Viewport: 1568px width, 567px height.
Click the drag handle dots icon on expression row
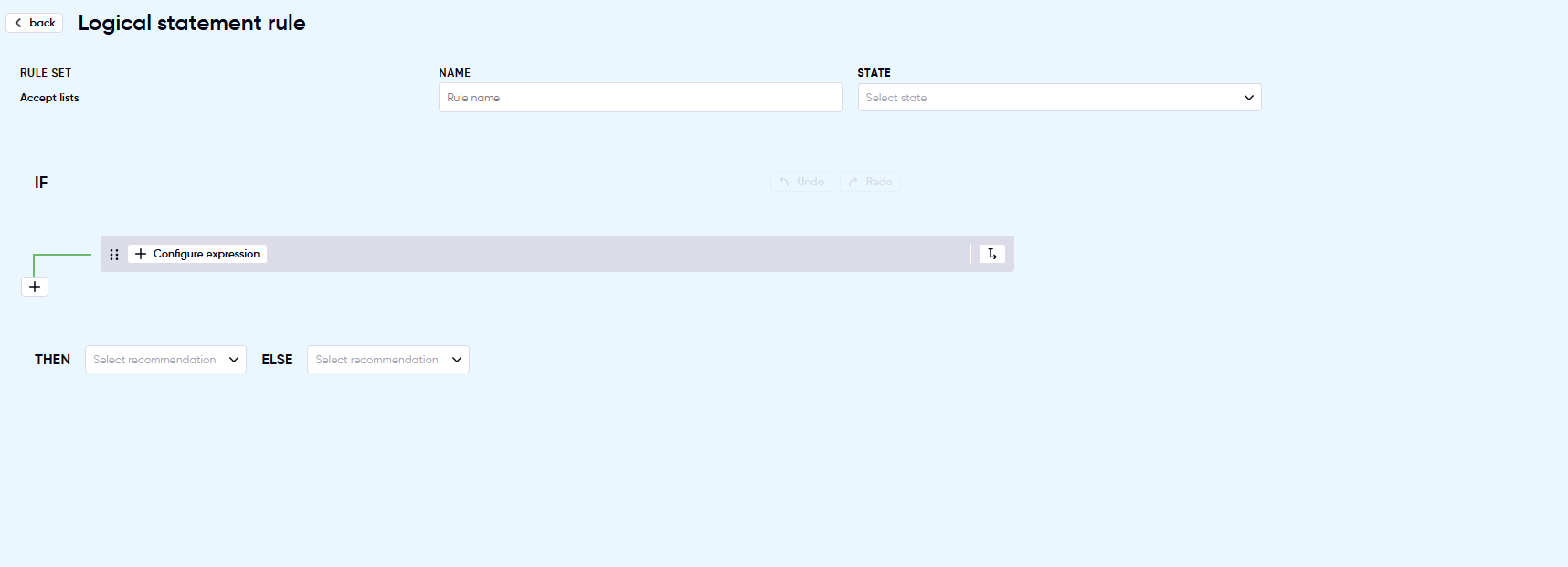[114, 255]
